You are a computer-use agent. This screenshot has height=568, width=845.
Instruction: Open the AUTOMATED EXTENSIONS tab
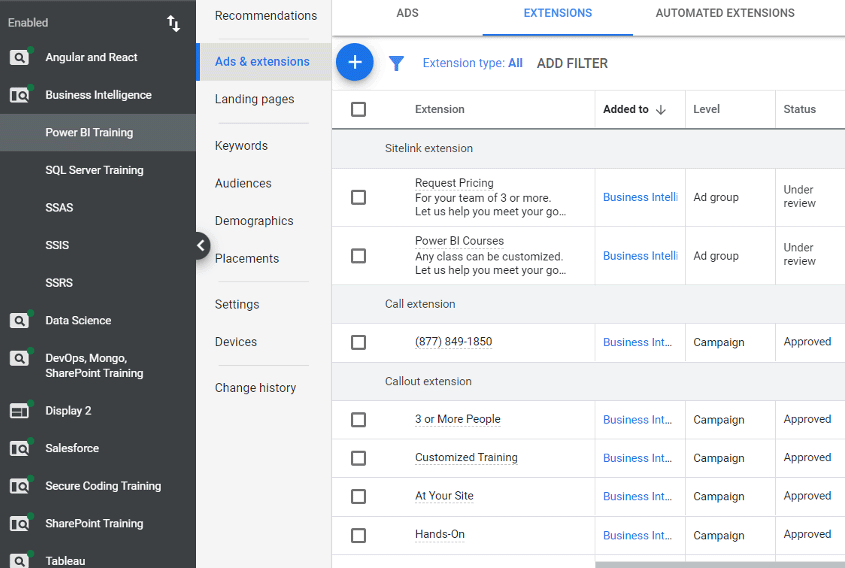tap(725, 13)
